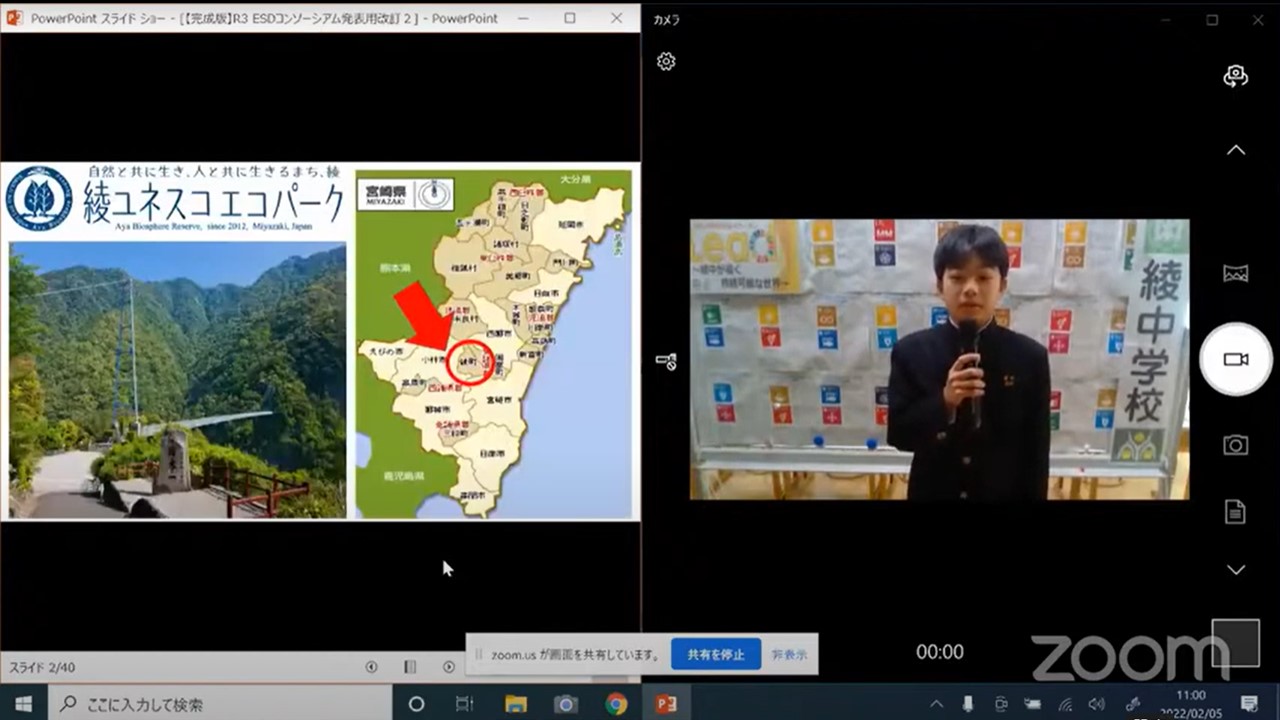The height and width of the screenshot is (720, 1280).
Task: Click the Stop Share (共有を停止) button
Action: click(716, 655)
